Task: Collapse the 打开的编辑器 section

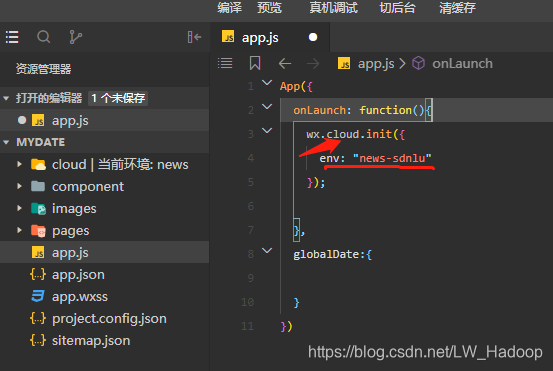Action: tap(6, 98)
